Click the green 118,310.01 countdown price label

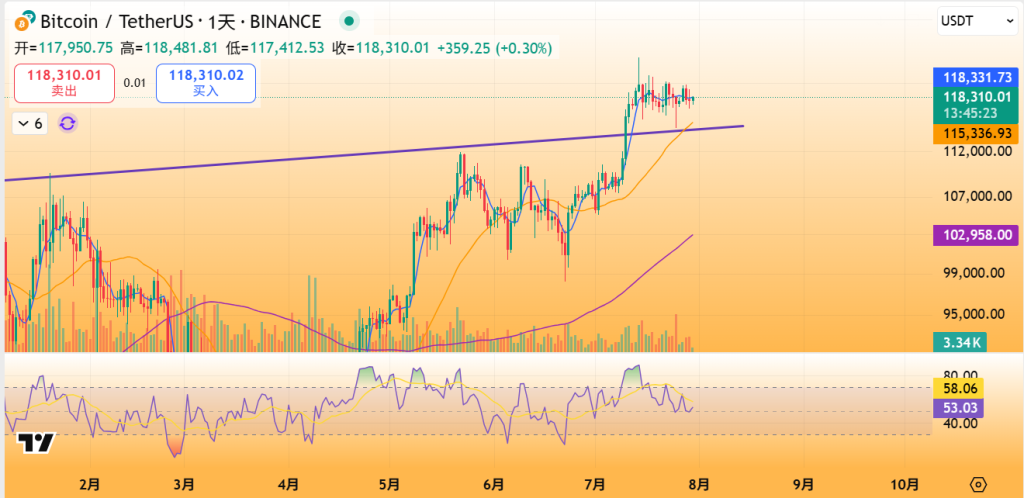coord(974,104)
